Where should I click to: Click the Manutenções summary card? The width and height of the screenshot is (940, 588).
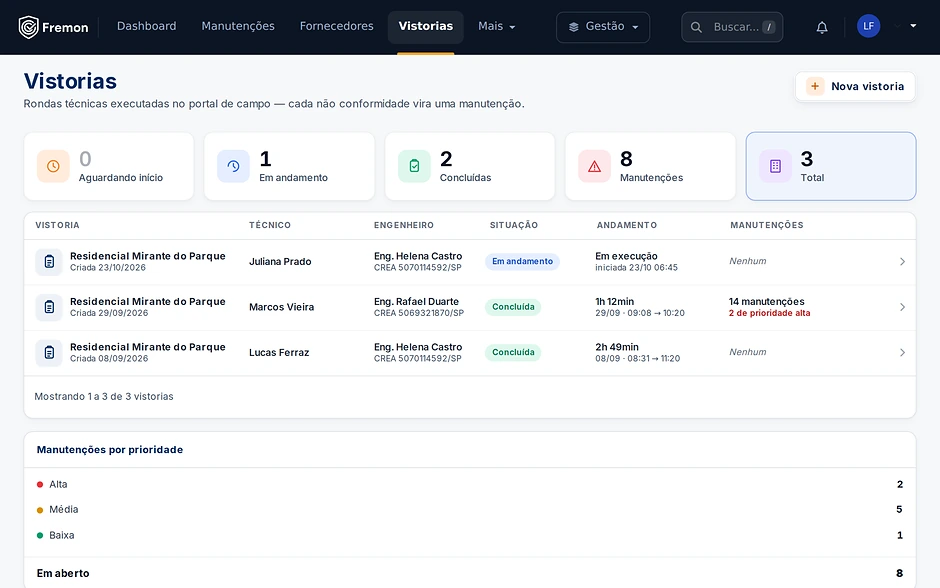(650, 166)
